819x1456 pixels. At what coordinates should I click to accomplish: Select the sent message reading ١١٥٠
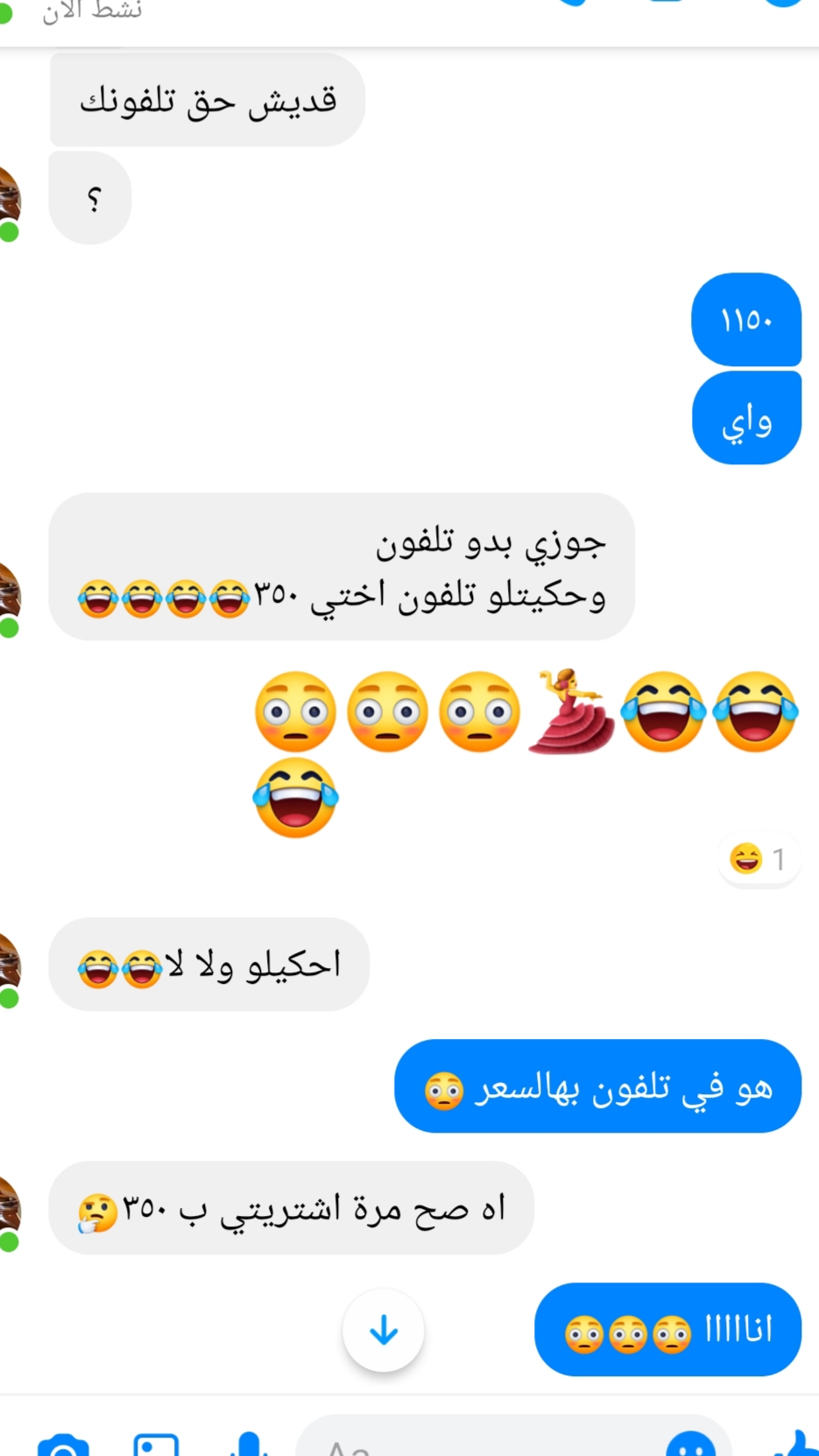pyautogui.click(x=746, y=320)
